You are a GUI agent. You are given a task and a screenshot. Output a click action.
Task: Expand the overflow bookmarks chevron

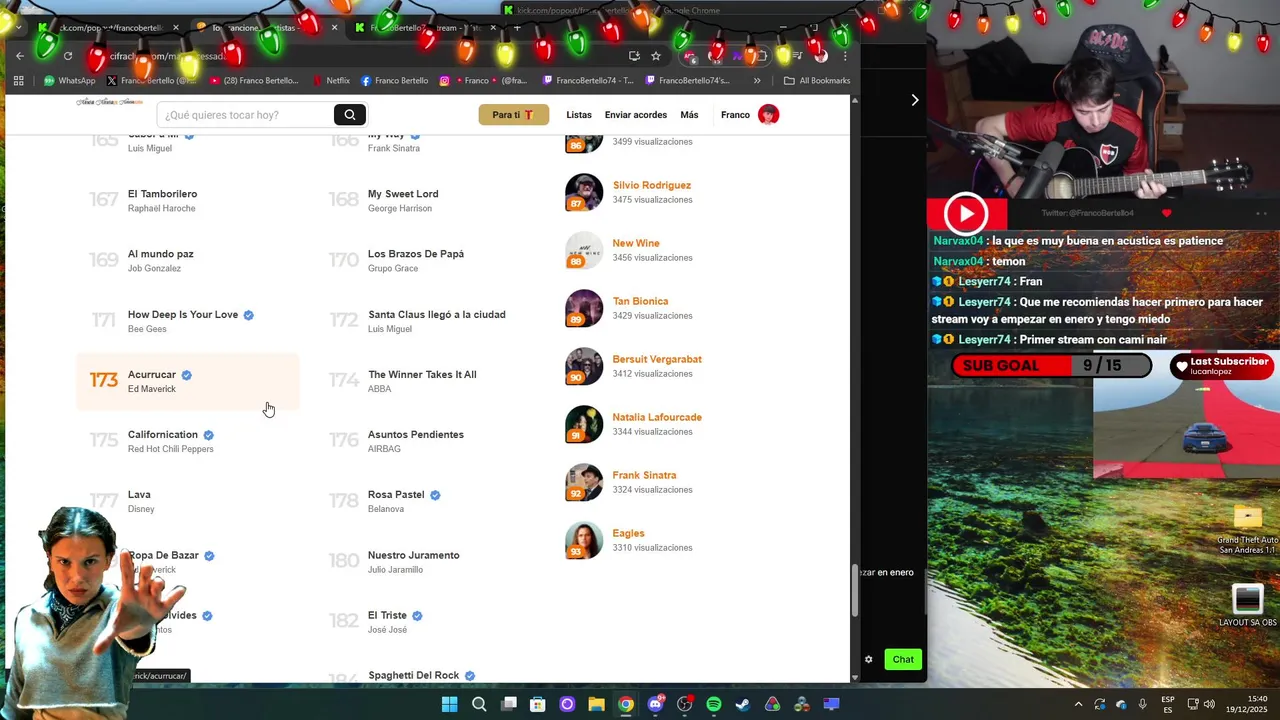pyautogui.click(x=757, y=81)
